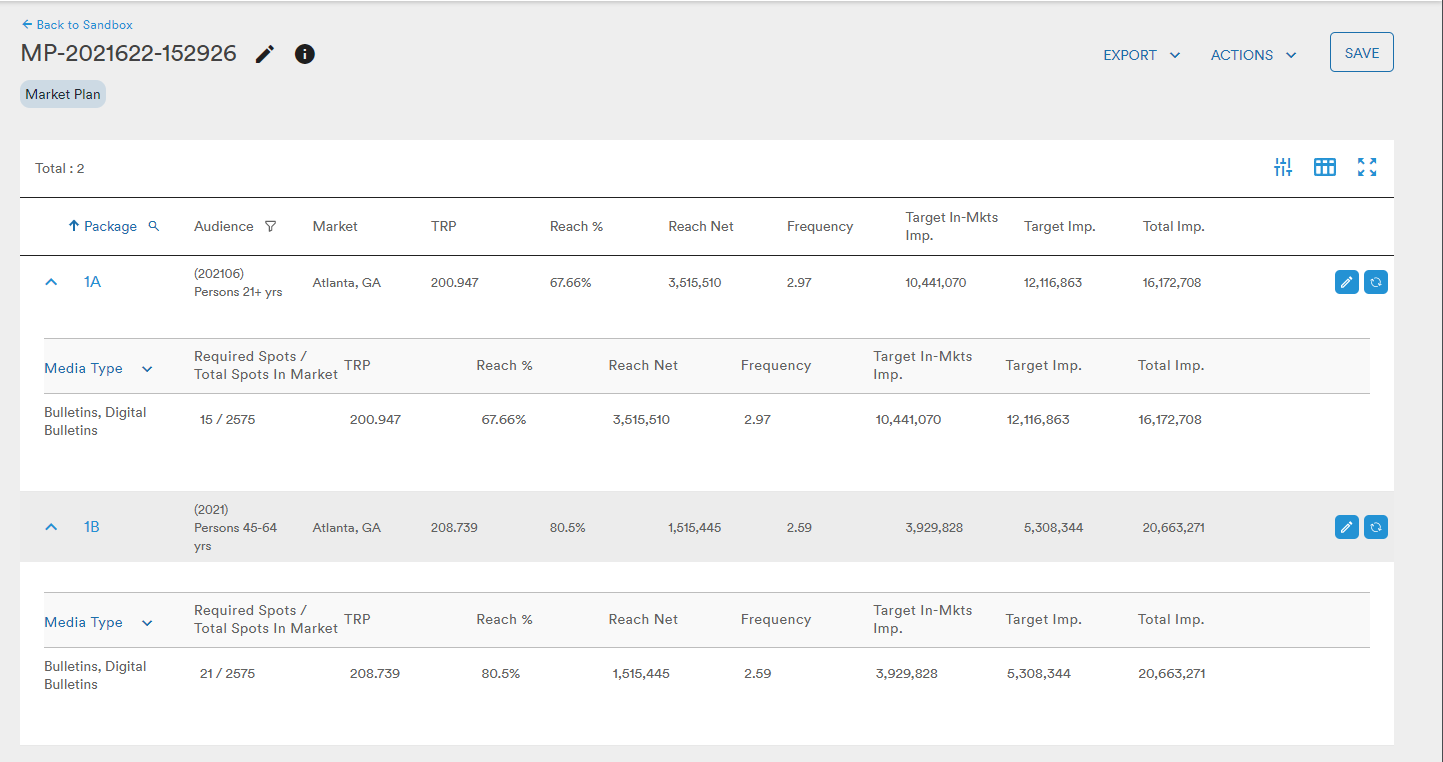Click the 208.739 TRP value in row 1B

pos(454,527)
